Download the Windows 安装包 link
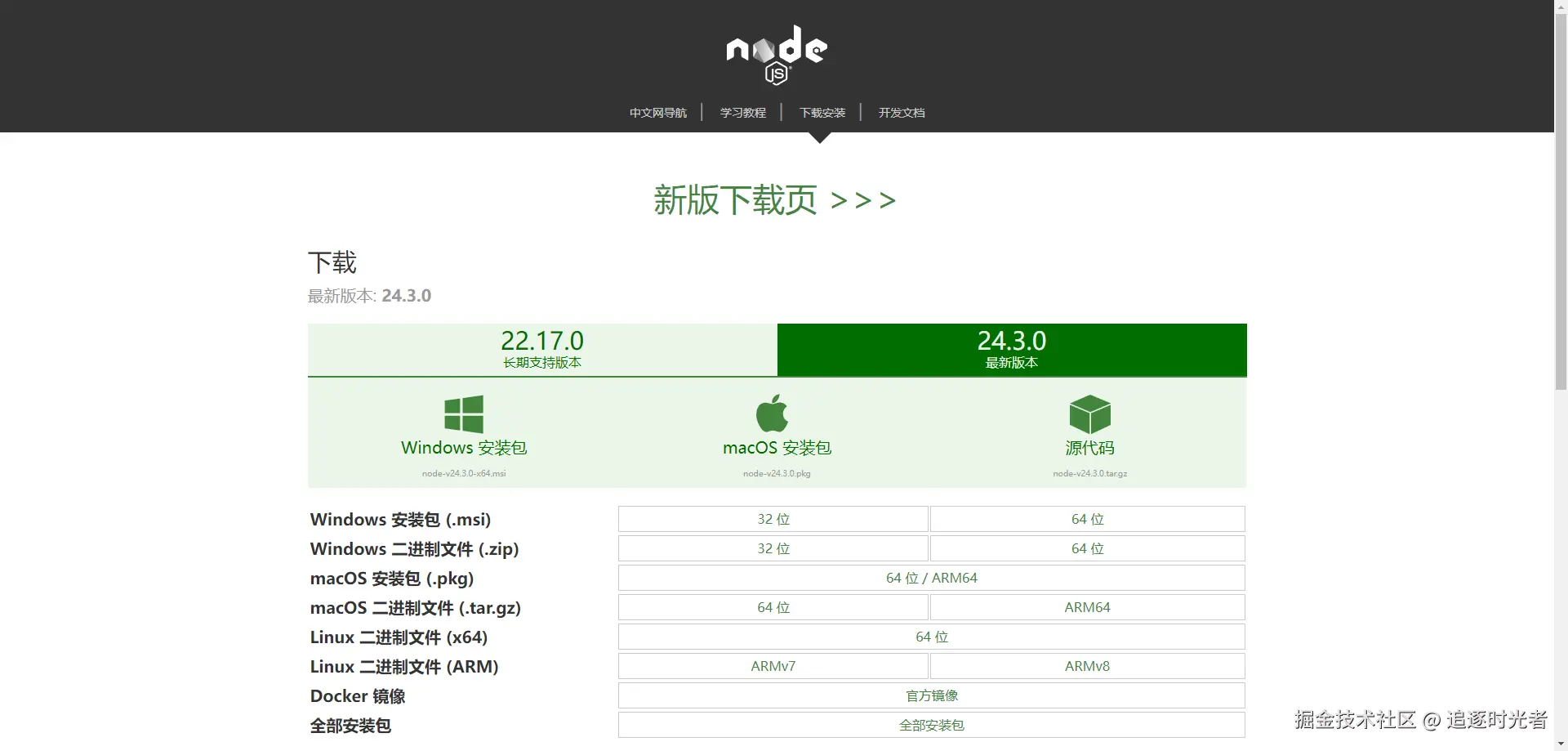Image resolution: width=1568 pixels, height=751 pixels. click(464, 448)
